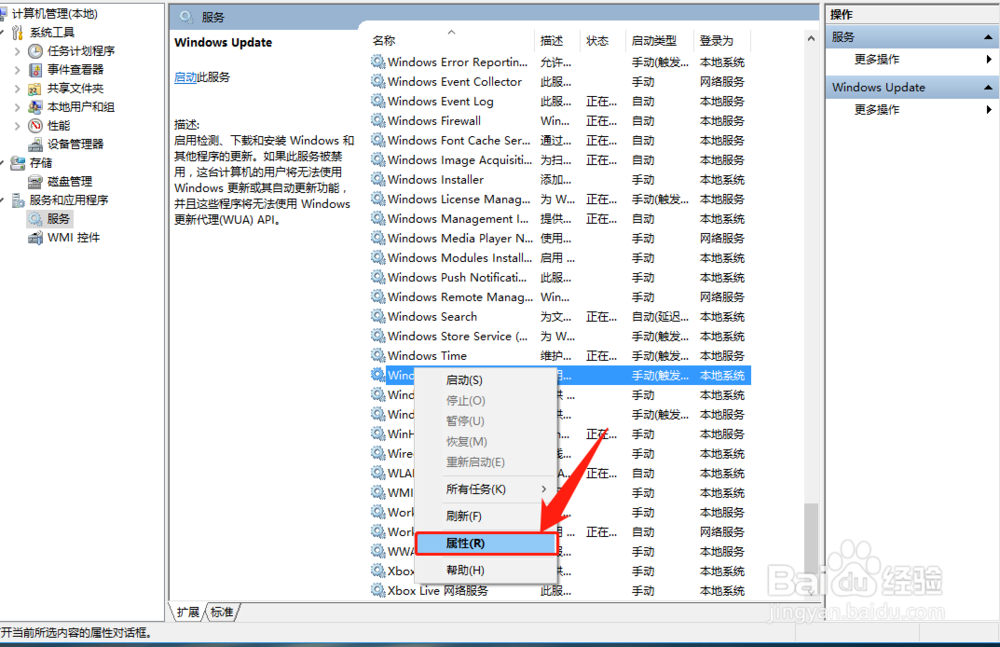This screenshot has height=647, width=1000.
Task: Select the Windows Installer service row
Action: coord(560,179)
